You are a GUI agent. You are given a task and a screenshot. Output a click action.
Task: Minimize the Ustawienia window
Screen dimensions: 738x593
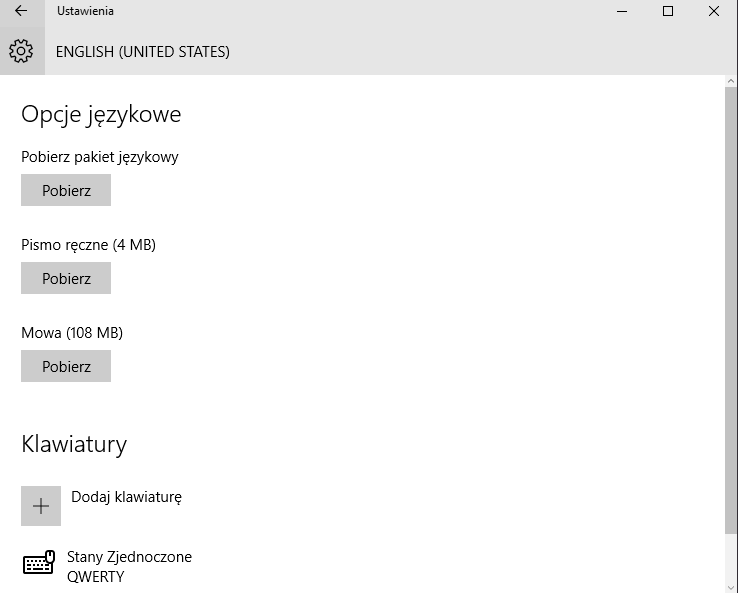coord(622,11)
